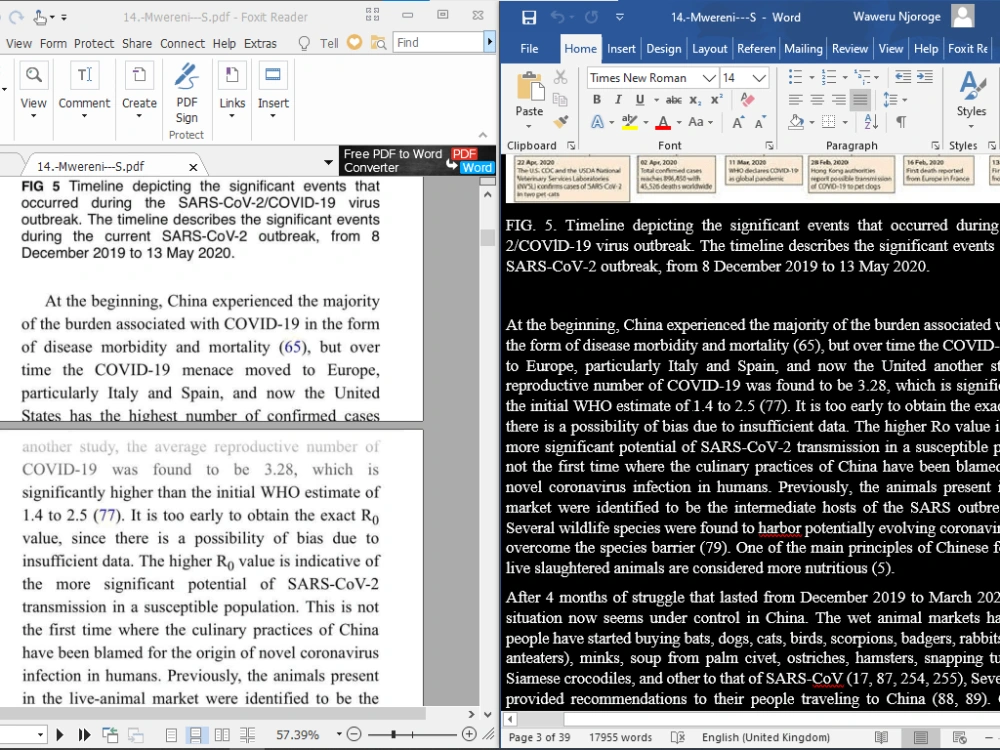1000x750 pixels.
Task: Toggle Bold formatting in Word
Action: (x=597, y=99)
